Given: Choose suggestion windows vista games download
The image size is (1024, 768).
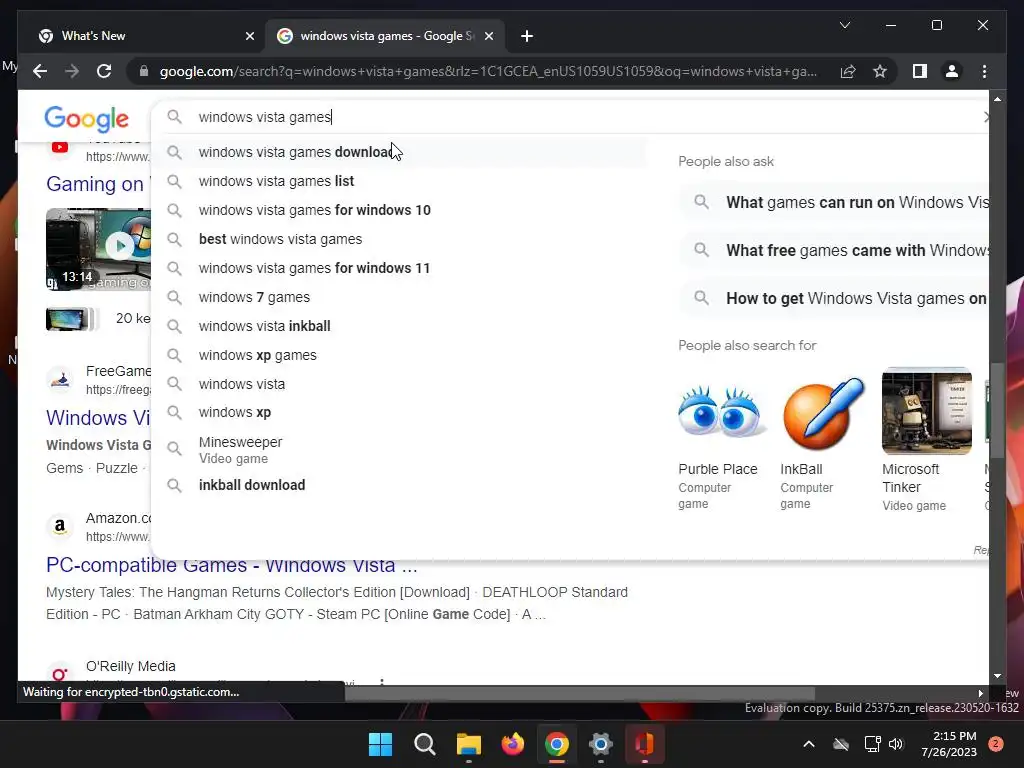Looking at the screenshot, I should point(400,152).
